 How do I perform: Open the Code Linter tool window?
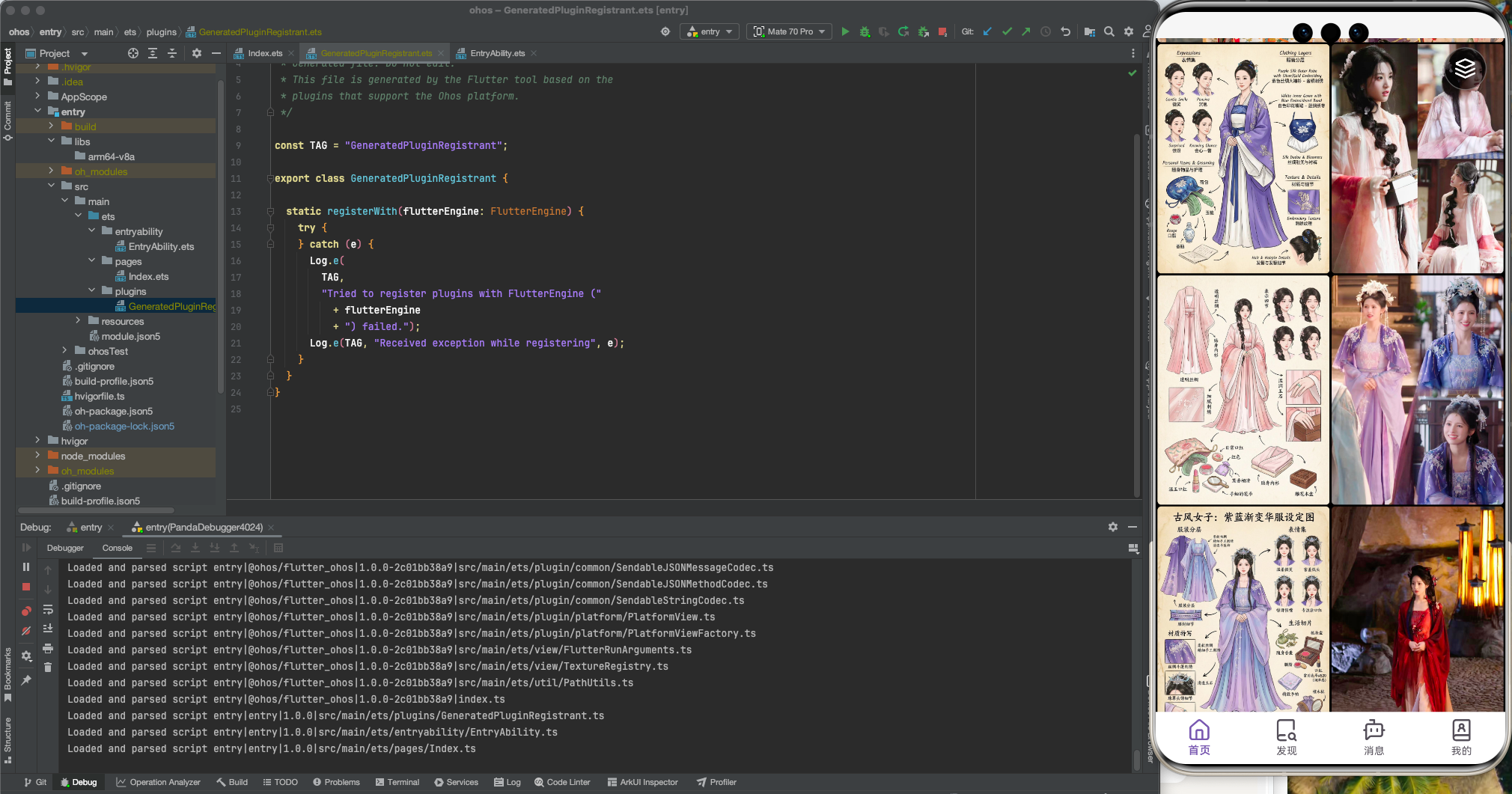point(562,782)
